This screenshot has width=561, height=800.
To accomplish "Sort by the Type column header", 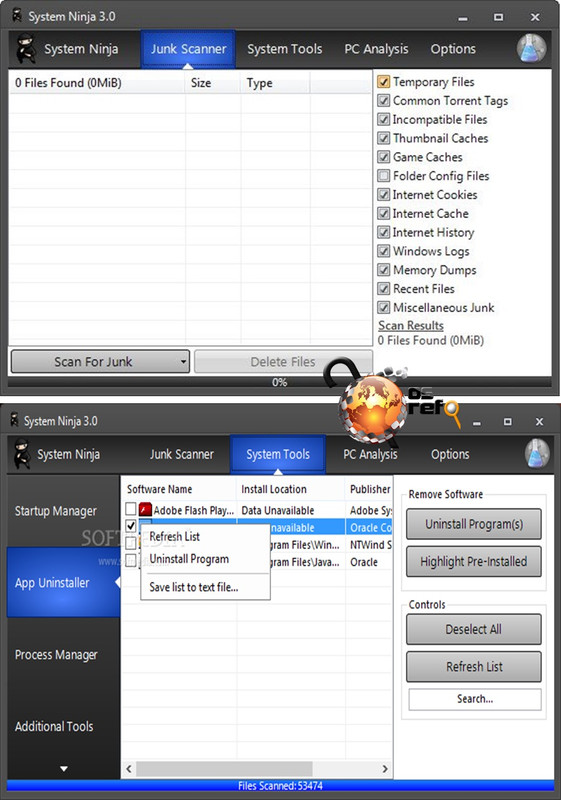I will coord(275,83).
